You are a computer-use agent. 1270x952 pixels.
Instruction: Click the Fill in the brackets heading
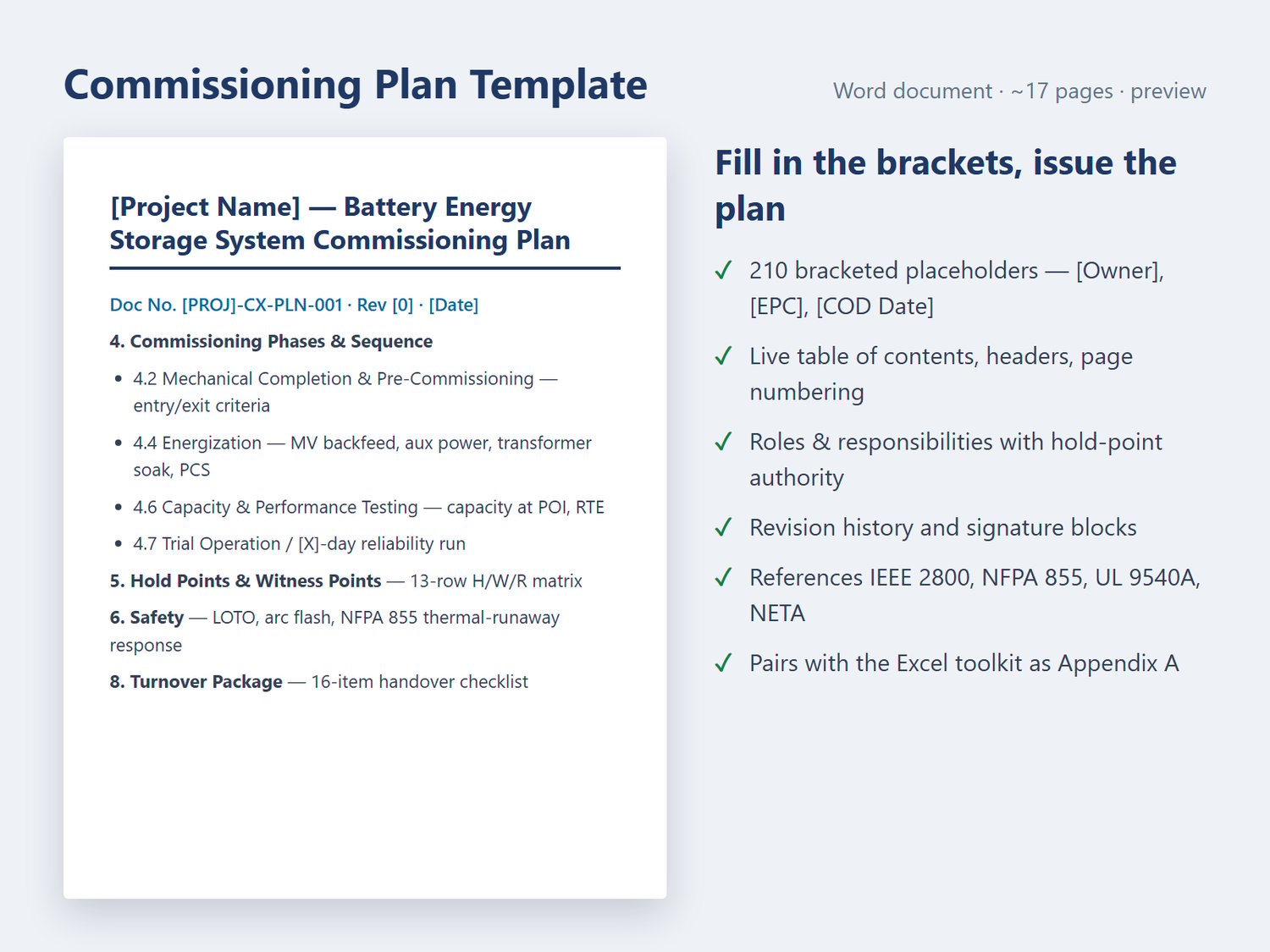click(x=946, y=185)
